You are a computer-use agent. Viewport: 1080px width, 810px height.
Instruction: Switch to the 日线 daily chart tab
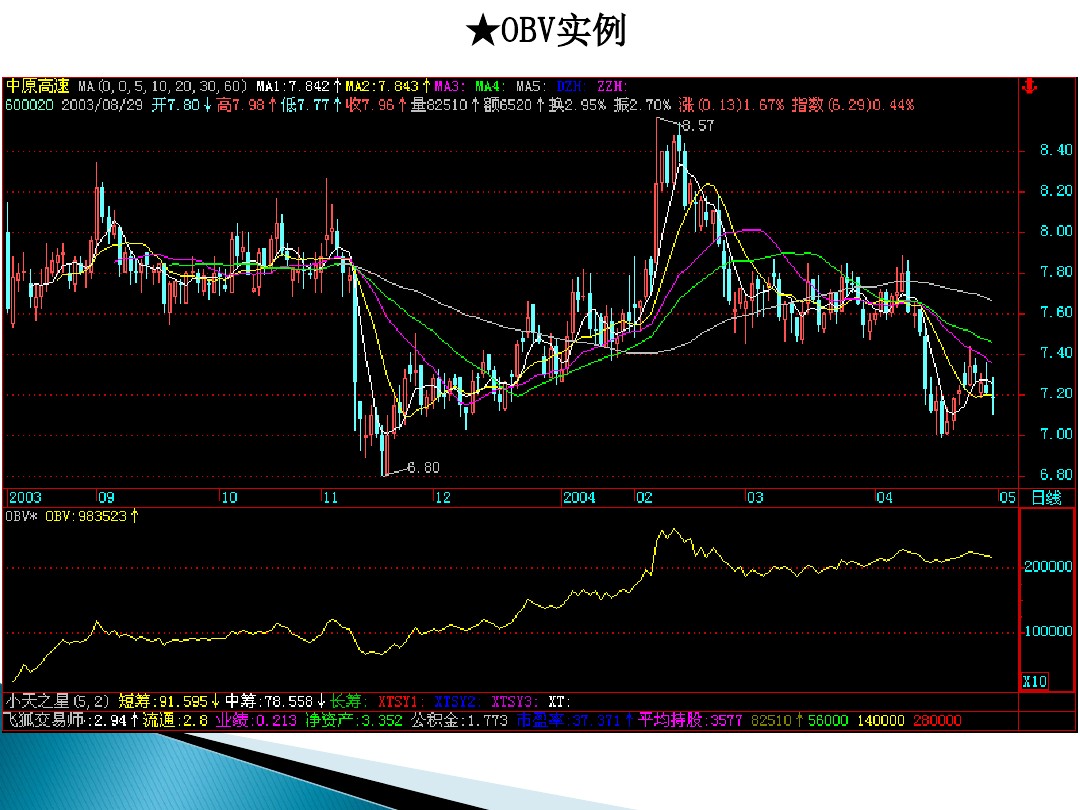[1048, 497]
